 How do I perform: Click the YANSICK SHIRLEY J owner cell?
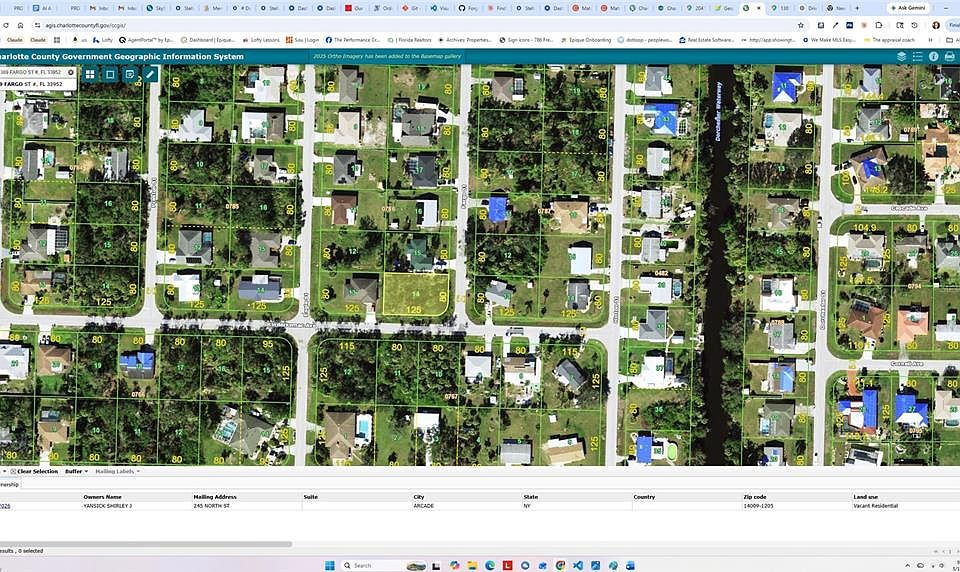coord(107,506)
